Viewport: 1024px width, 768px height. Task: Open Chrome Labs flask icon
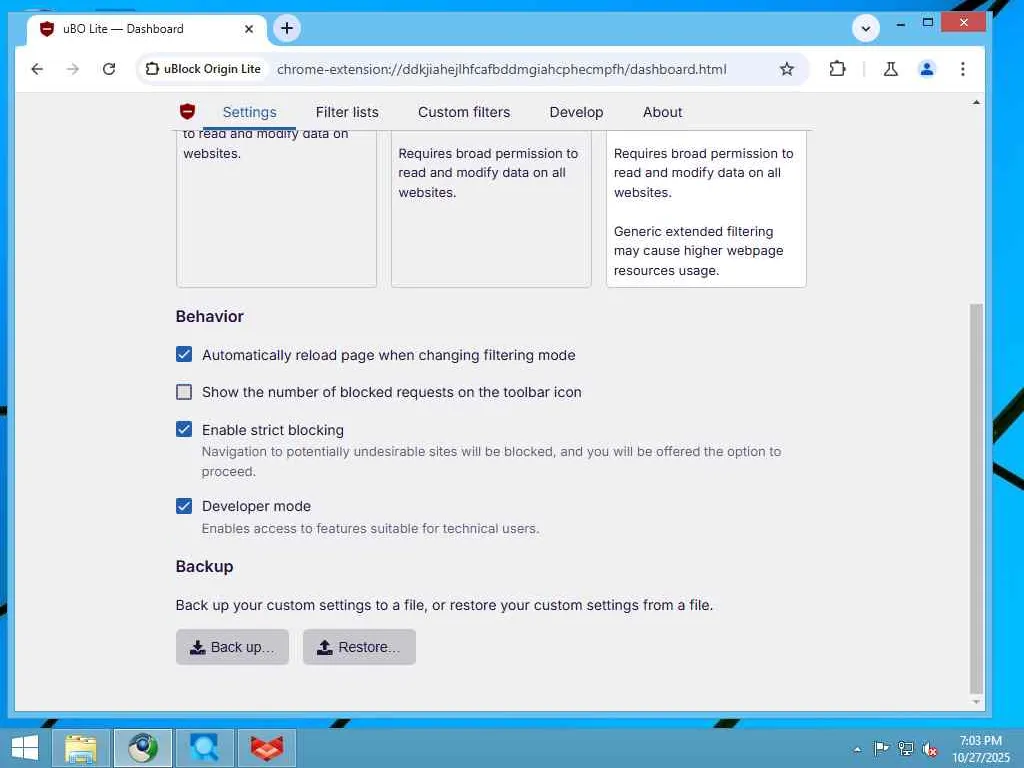point(890,69)
